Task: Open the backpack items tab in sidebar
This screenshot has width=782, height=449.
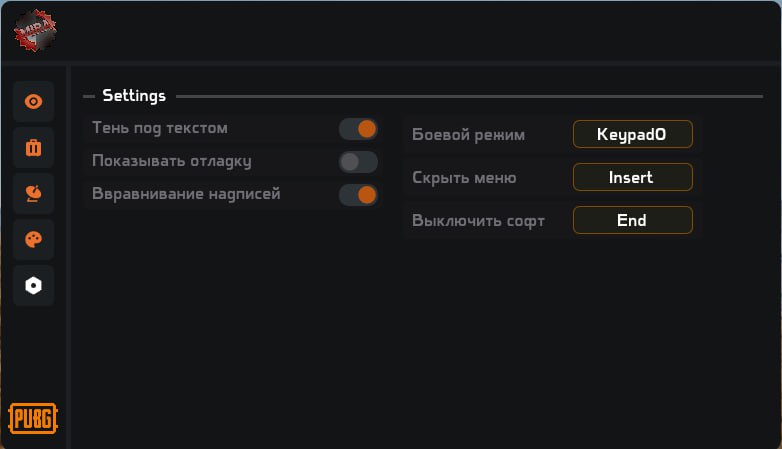Action: (x=33, y=148)
